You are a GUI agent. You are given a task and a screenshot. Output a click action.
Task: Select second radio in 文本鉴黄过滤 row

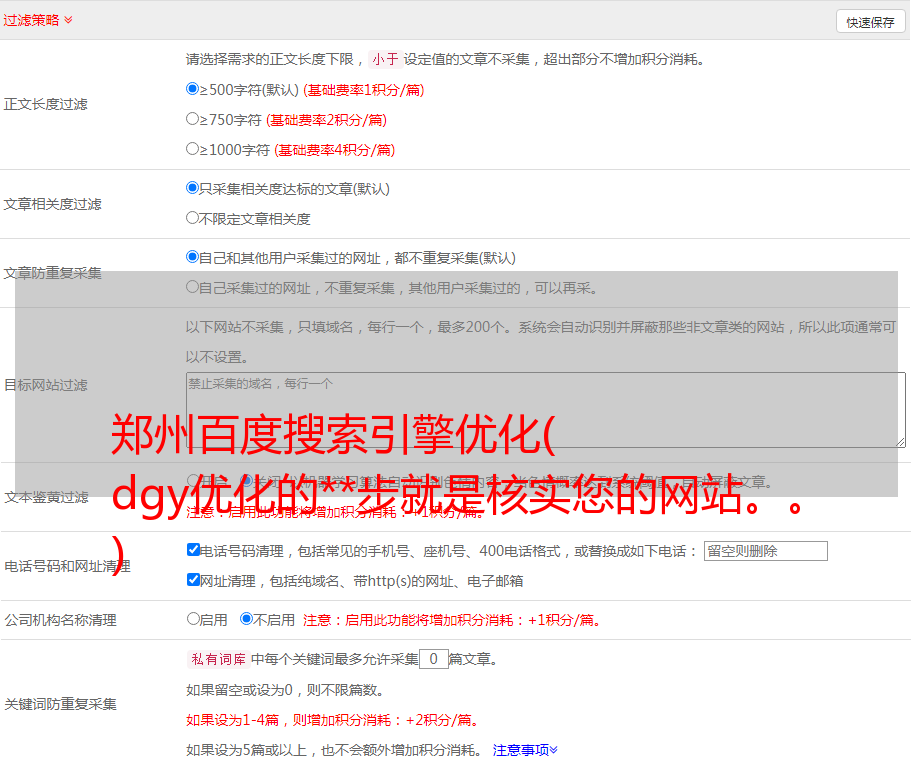pyautogui.click(x=247, y=481)
